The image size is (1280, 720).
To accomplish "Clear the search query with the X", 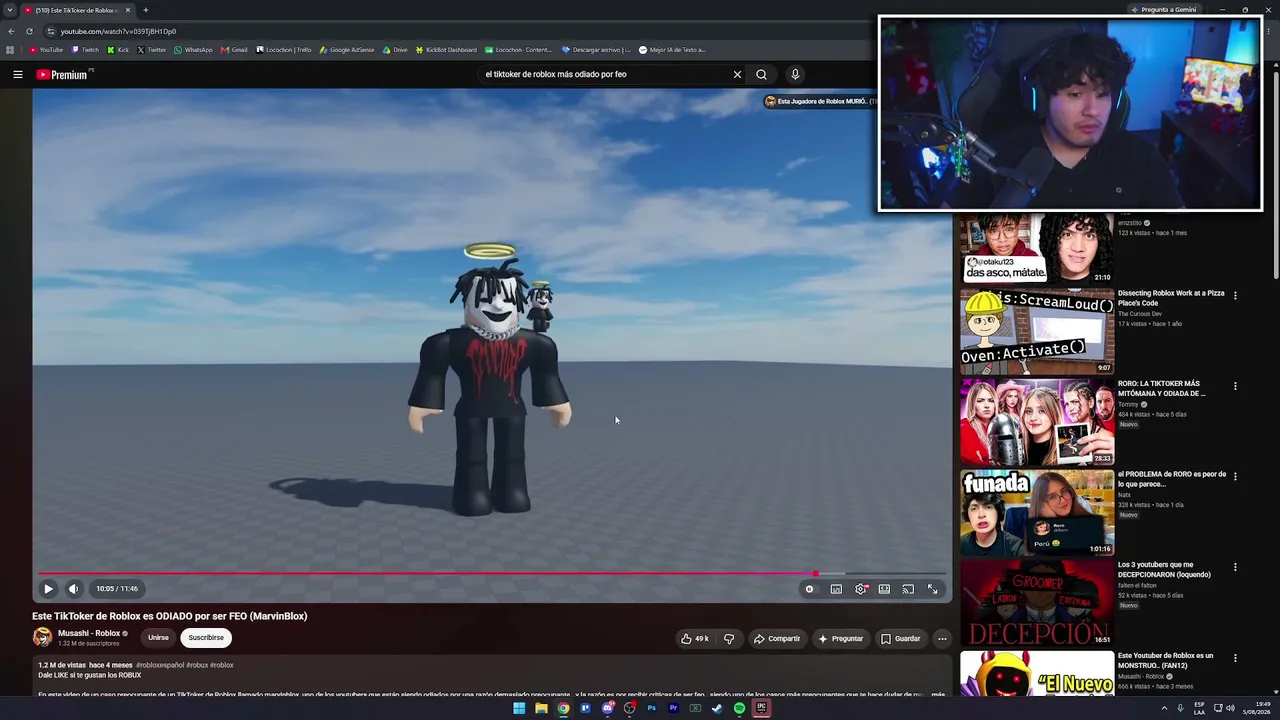I will (737, 74).
